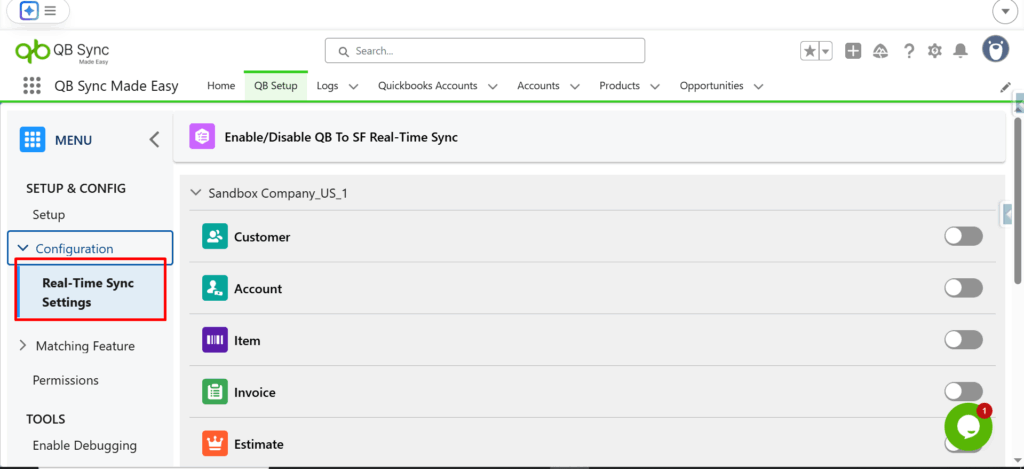The width and height of the screenshot is (1024, 469).
Task: Switch to the Home tab
Action: click(x=221, y=86)
